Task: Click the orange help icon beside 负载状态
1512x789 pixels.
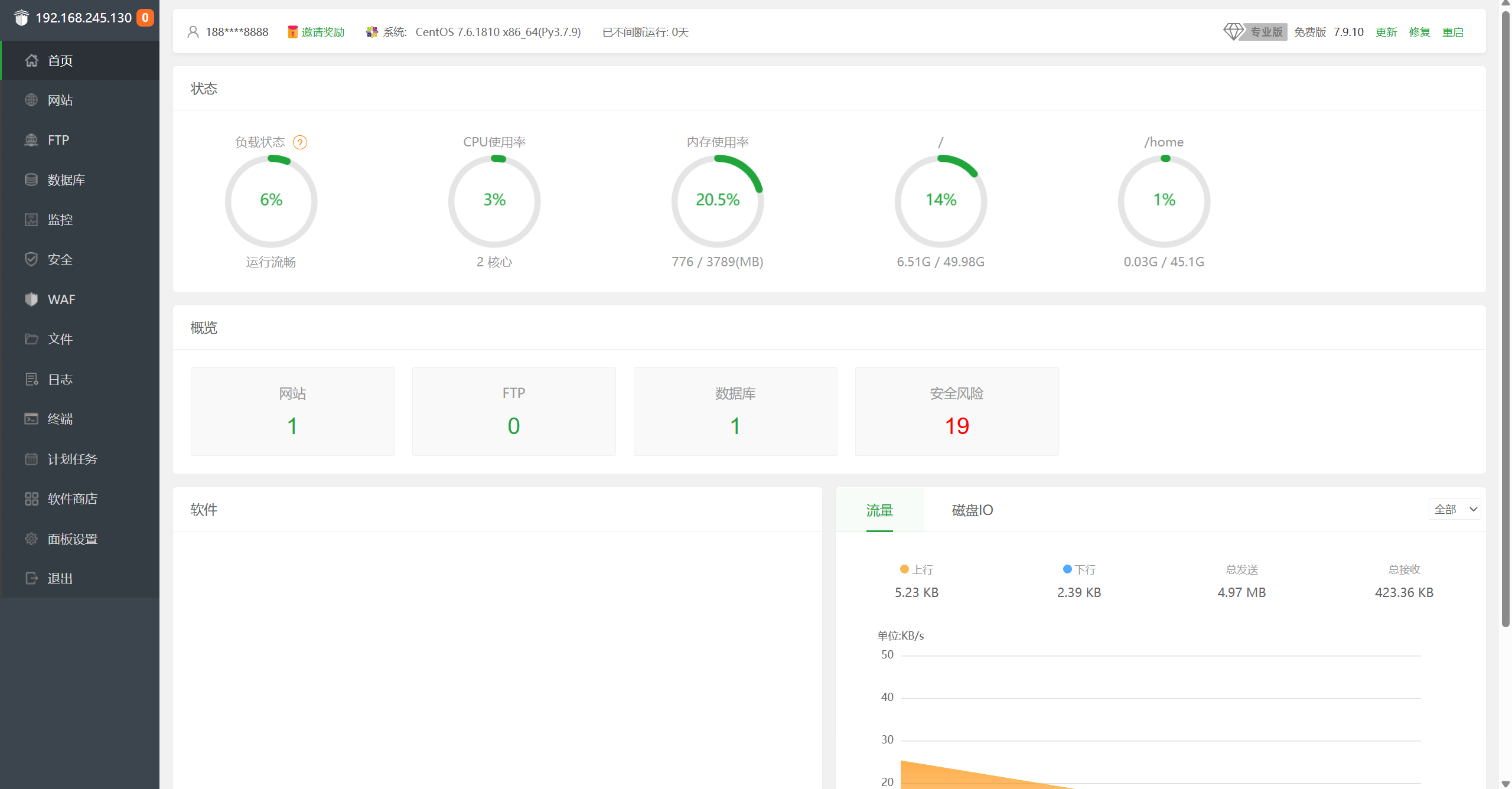Action: 300,142
